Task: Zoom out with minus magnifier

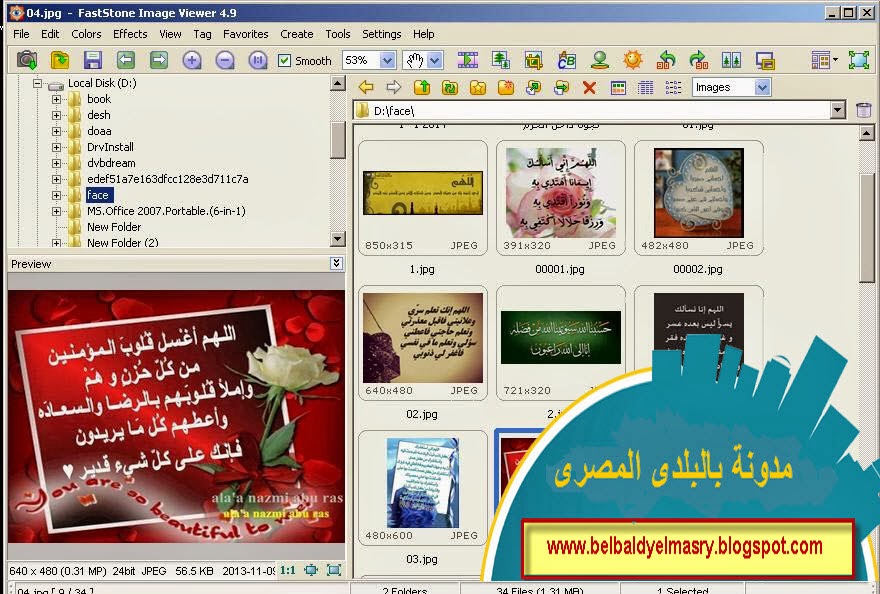Action: tap(224, 60)
